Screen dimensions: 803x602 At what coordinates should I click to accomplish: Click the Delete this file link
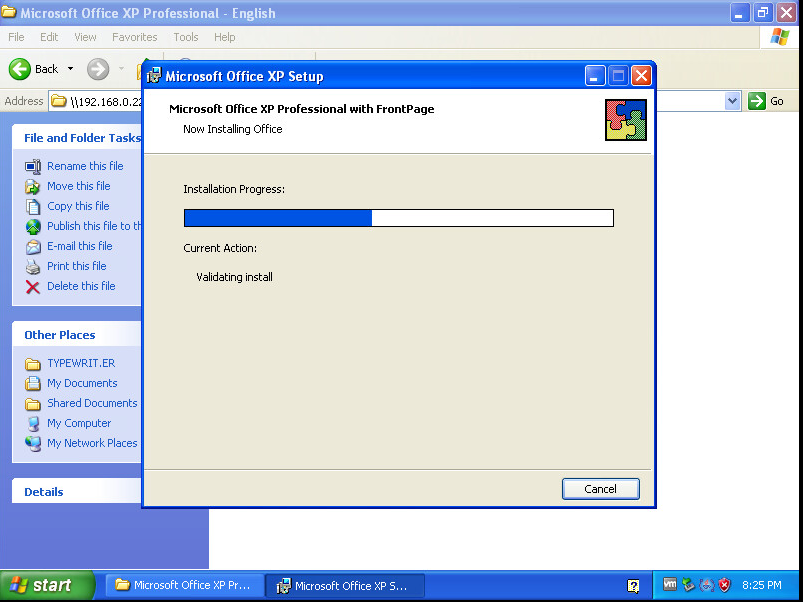click(x=81, y=286)
